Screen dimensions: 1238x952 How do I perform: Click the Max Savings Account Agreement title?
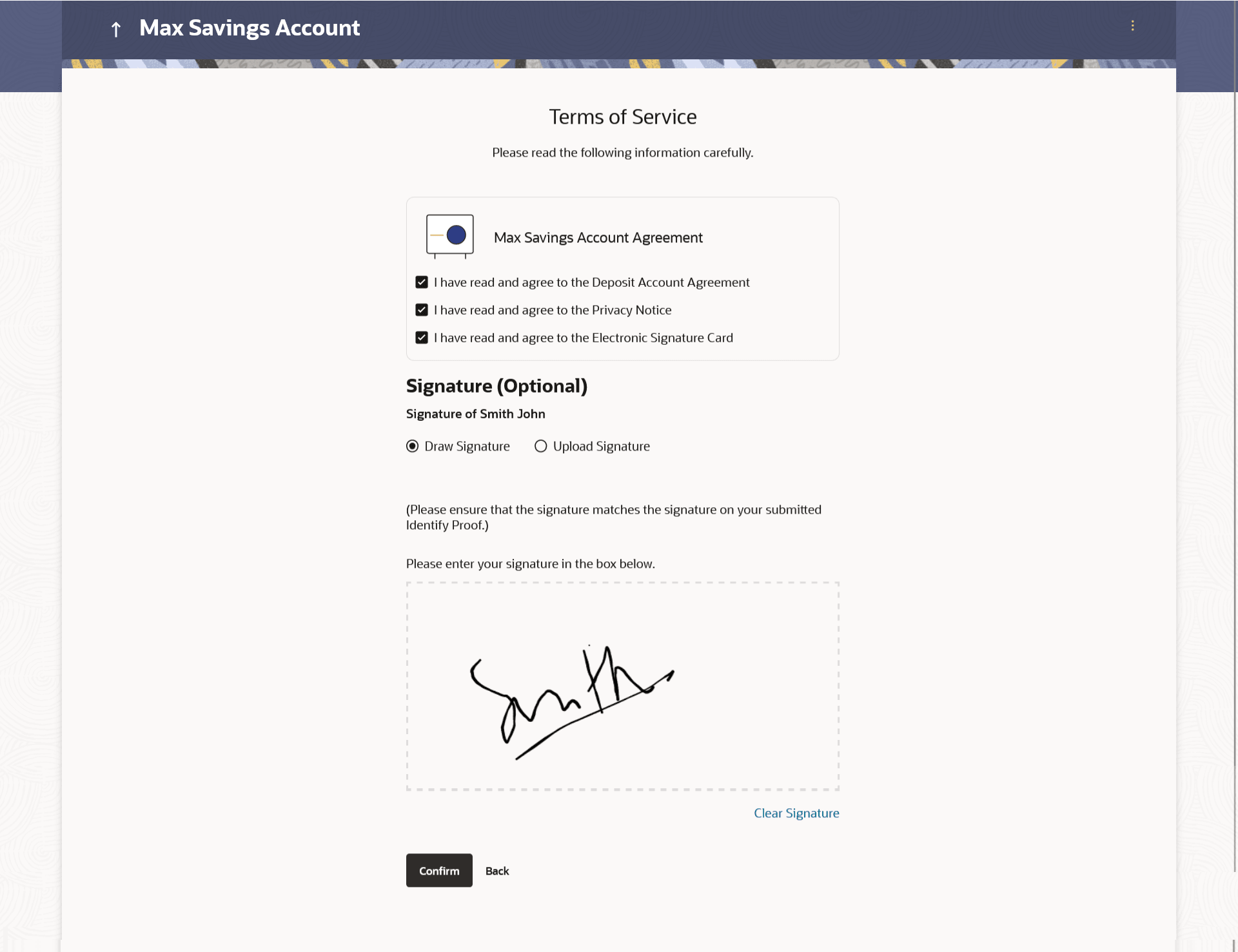(598, 238)
